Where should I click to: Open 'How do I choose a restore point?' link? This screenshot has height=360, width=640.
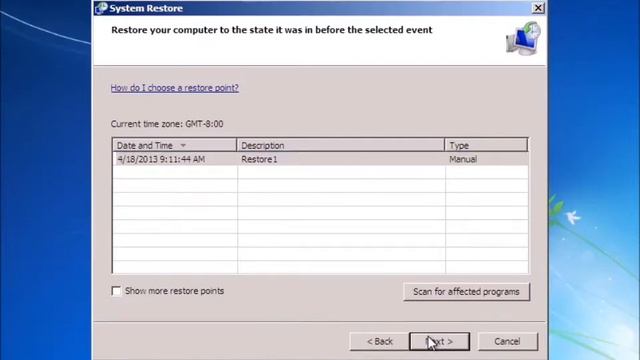tap(175, 88)
